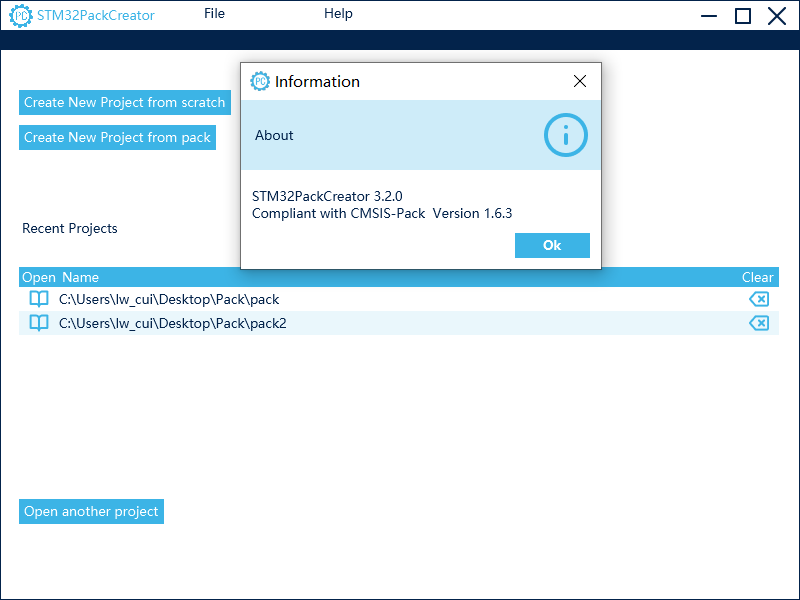800x600 pixels.
Task: Click the Clear column header
Action: point(757,277)
